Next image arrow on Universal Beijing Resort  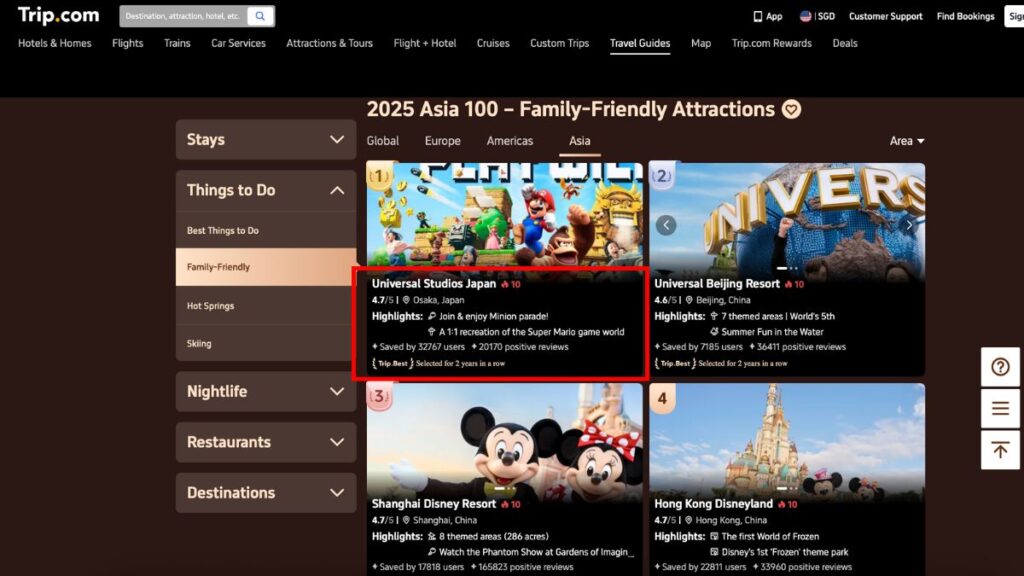[x=908, y=225]
